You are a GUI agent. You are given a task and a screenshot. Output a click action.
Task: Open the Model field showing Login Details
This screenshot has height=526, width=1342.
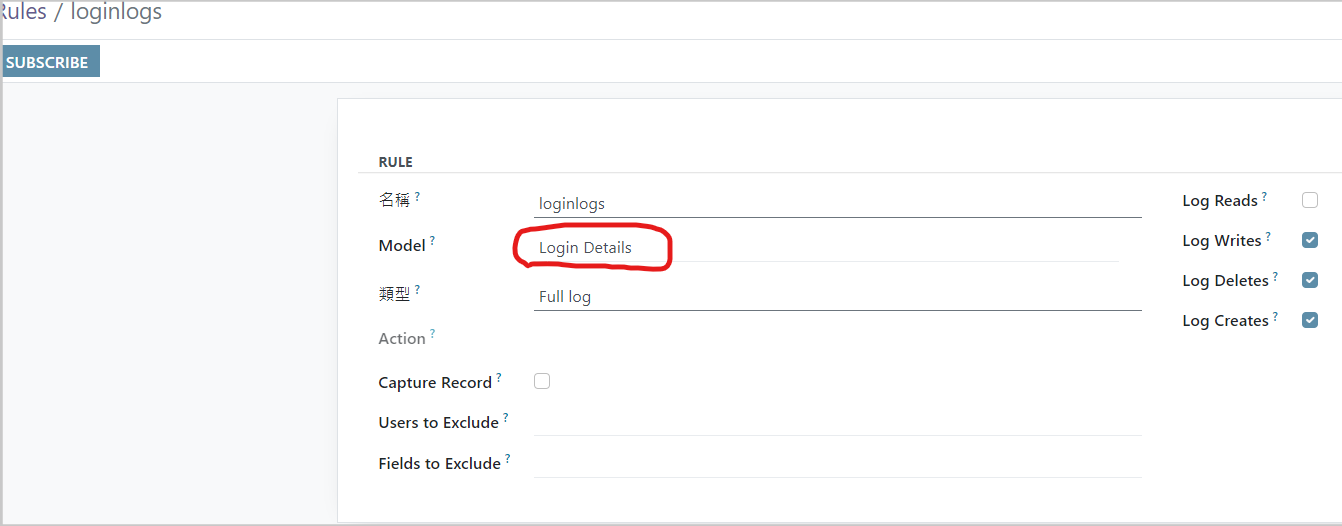(x=826, y=248)
